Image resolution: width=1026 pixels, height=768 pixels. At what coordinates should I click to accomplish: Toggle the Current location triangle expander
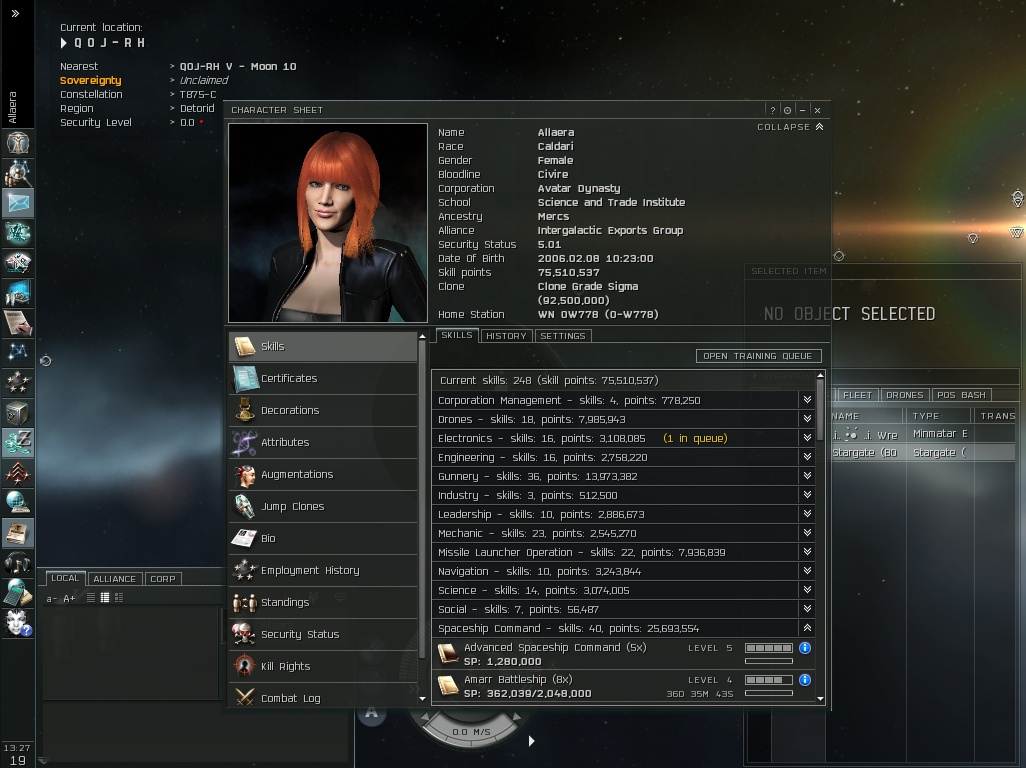(x=63, y=43)
